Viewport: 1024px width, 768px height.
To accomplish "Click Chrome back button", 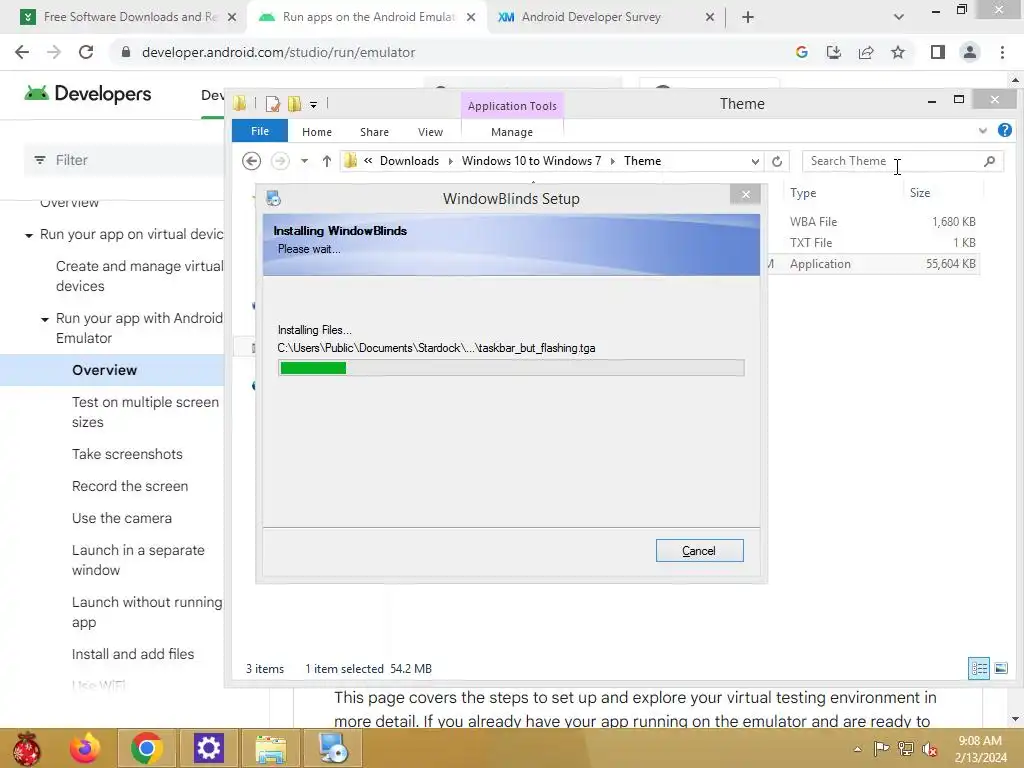I will pos(22,52).
